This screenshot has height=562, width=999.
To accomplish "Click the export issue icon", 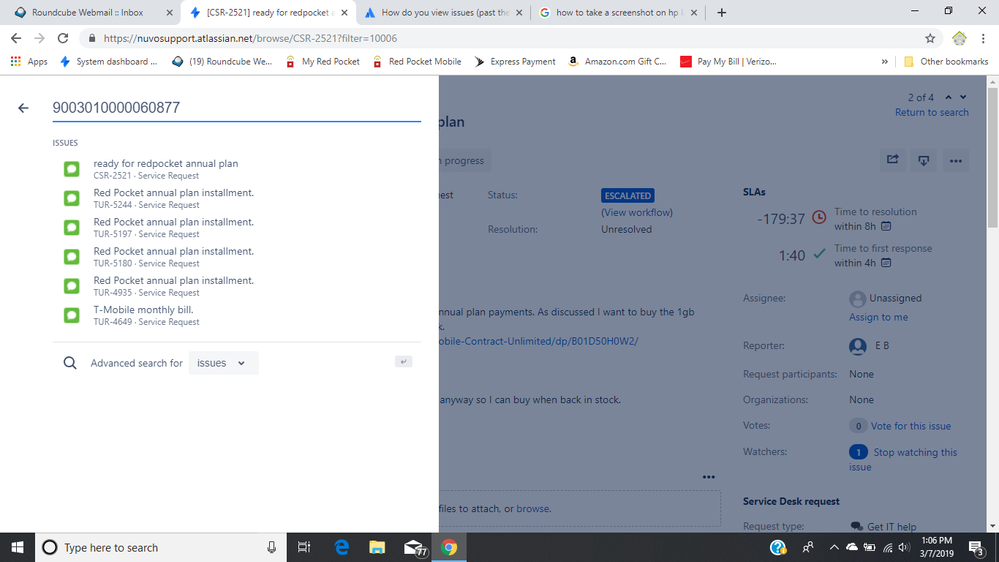I will [924, 161].
